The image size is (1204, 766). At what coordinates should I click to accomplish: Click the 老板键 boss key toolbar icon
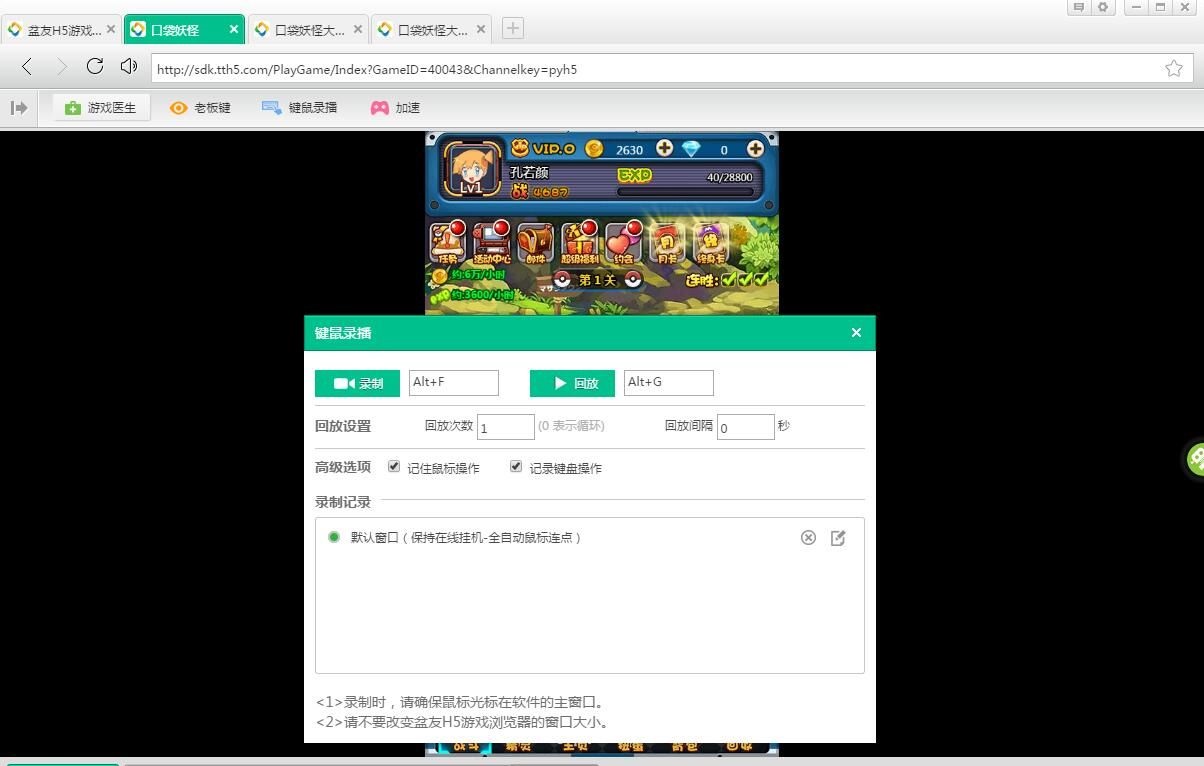pyautogui.click(x=200, y=107)
